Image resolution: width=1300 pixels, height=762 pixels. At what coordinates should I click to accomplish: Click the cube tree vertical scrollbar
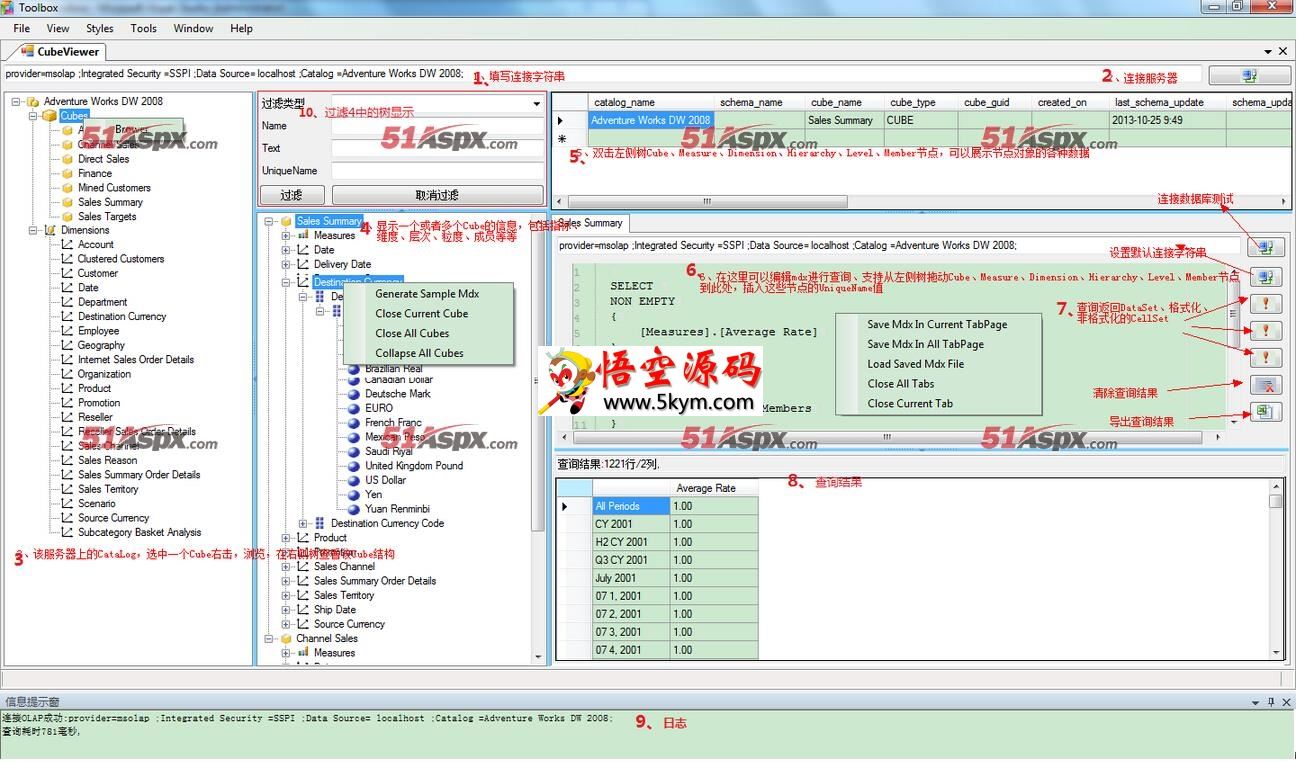pyautogui.click(x=538, y=437)
